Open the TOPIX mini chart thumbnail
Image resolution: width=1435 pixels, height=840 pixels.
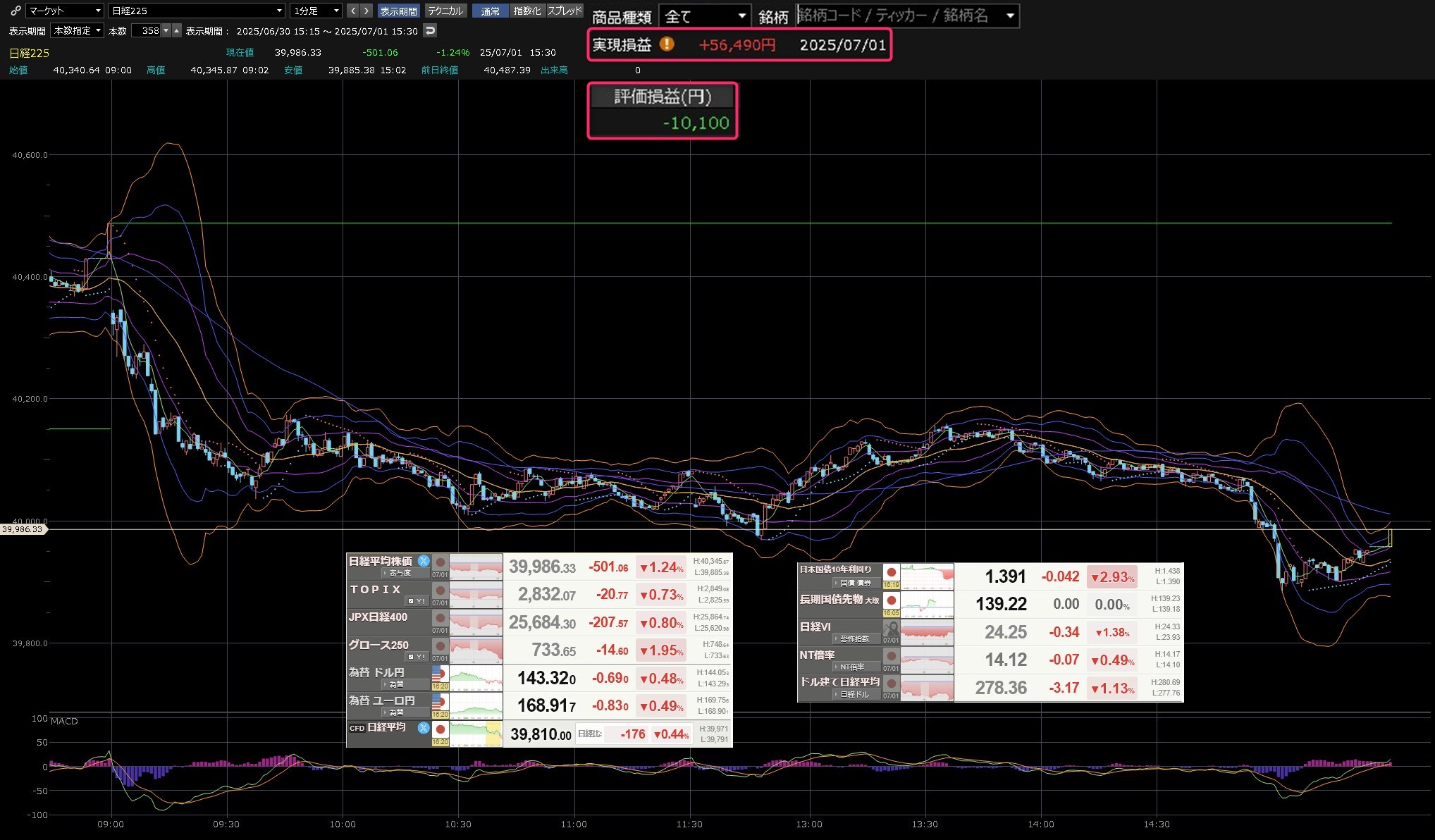476,595
